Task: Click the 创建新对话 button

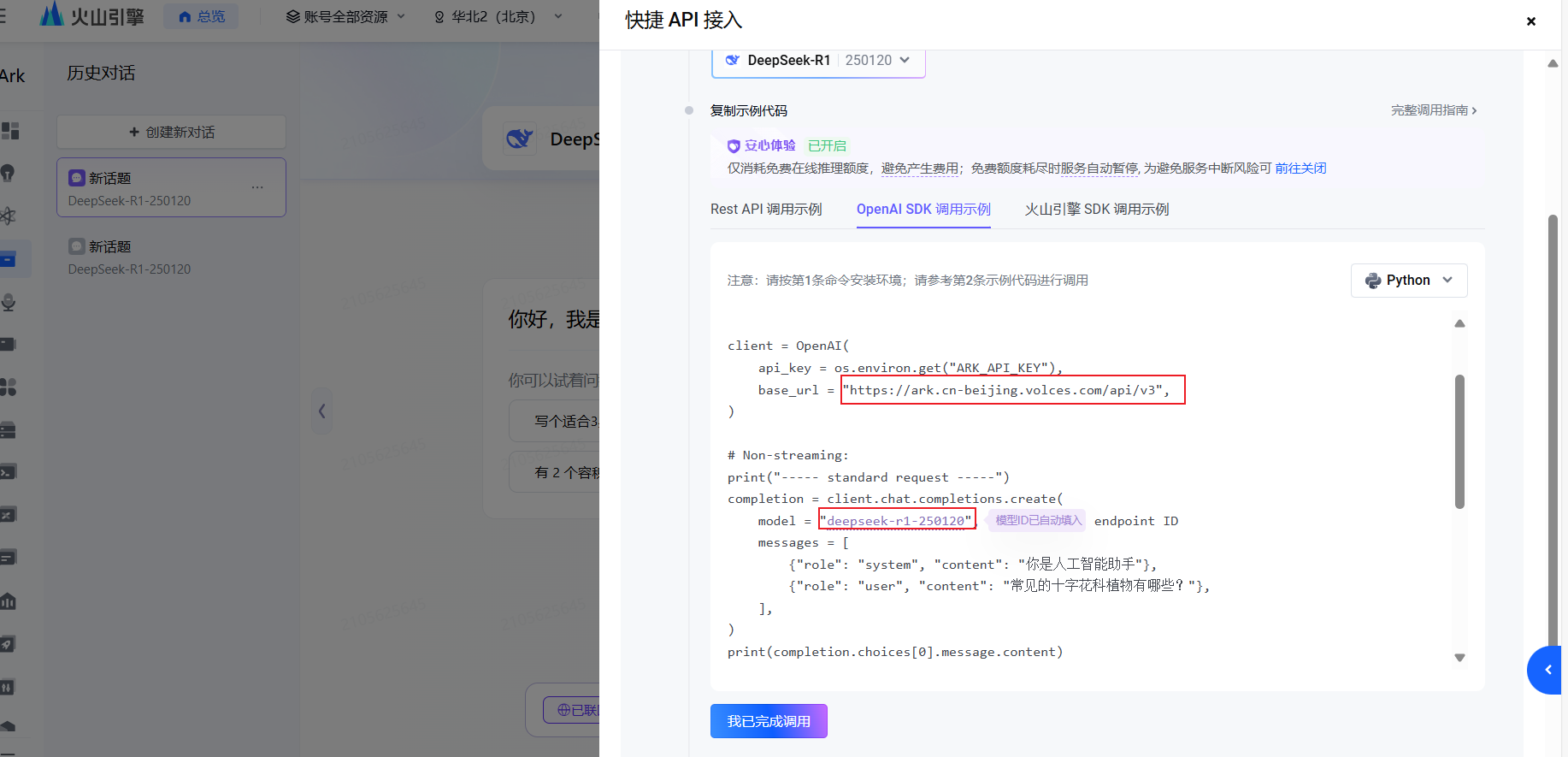Action: pos(171,132)
